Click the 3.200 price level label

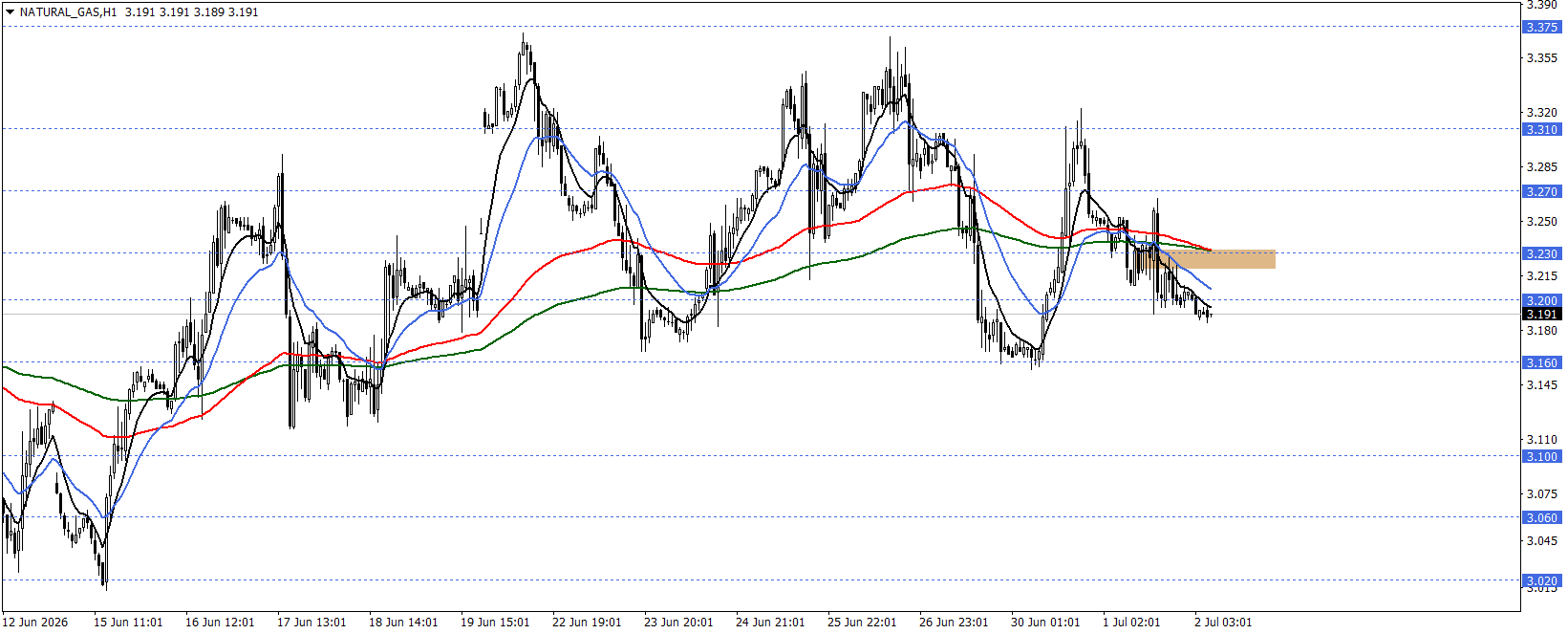coord(1541,300)
